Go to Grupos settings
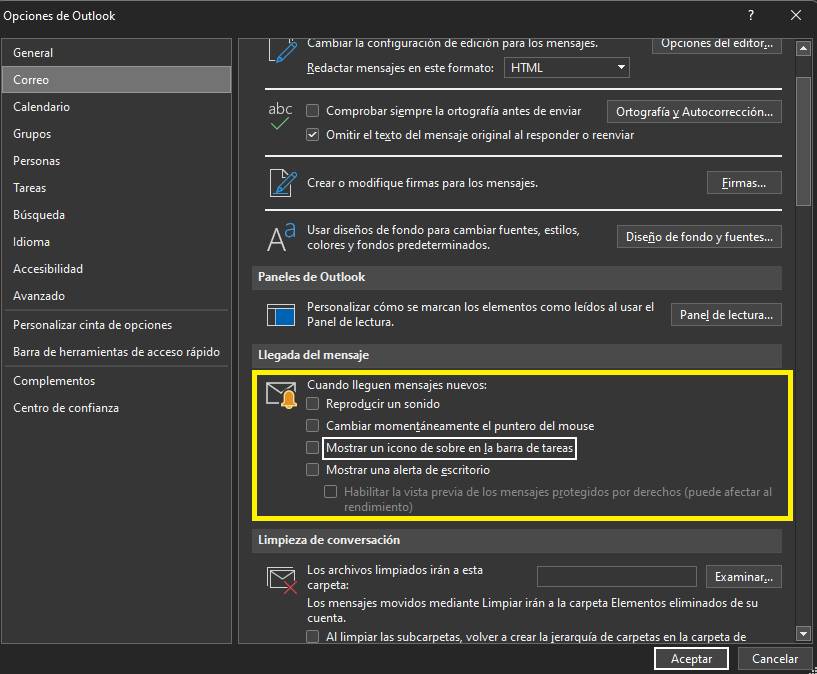The image size is (817, 674). [x=116, y=134]
